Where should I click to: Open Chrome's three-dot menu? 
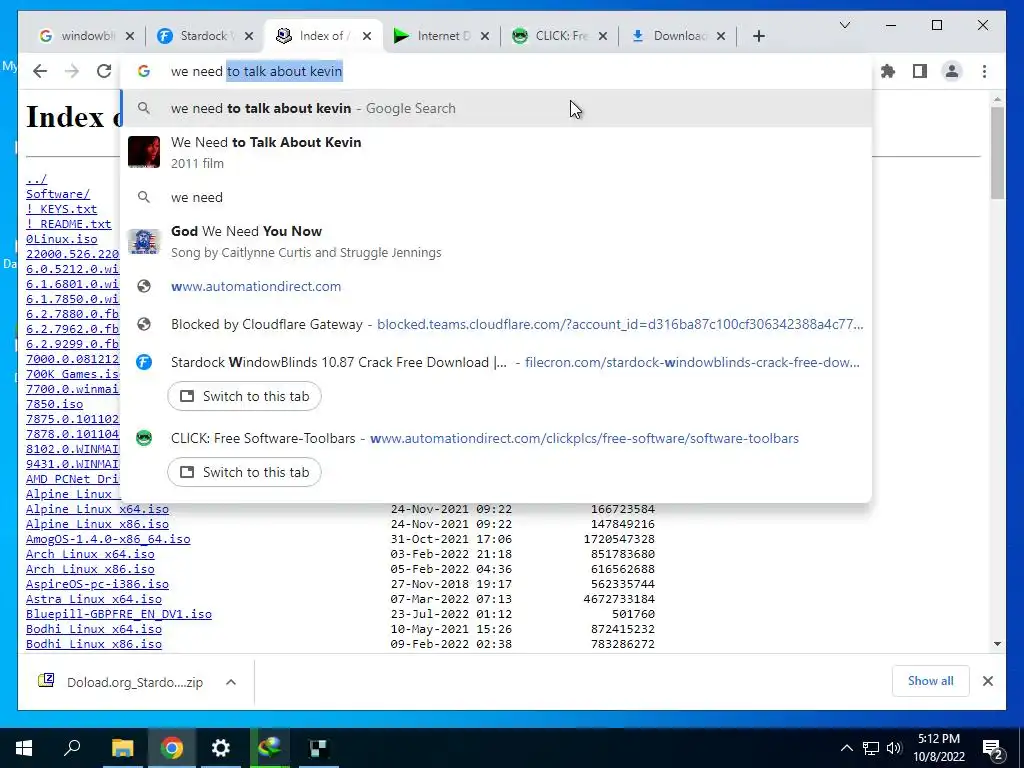(x=984, y=71)
